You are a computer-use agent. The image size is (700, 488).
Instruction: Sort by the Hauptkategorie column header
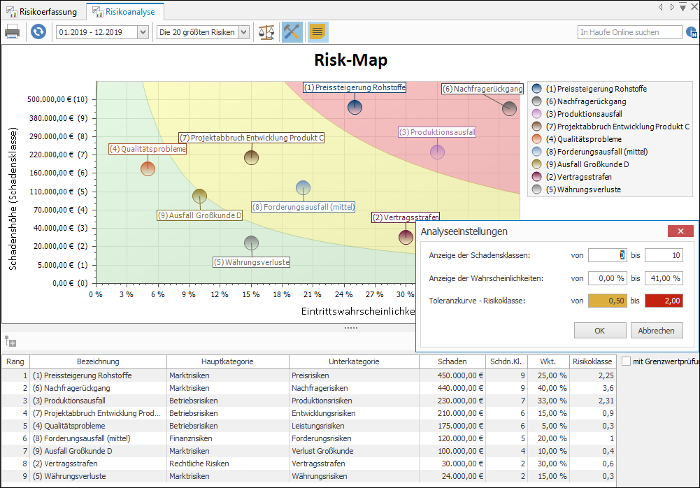[228, 362]
